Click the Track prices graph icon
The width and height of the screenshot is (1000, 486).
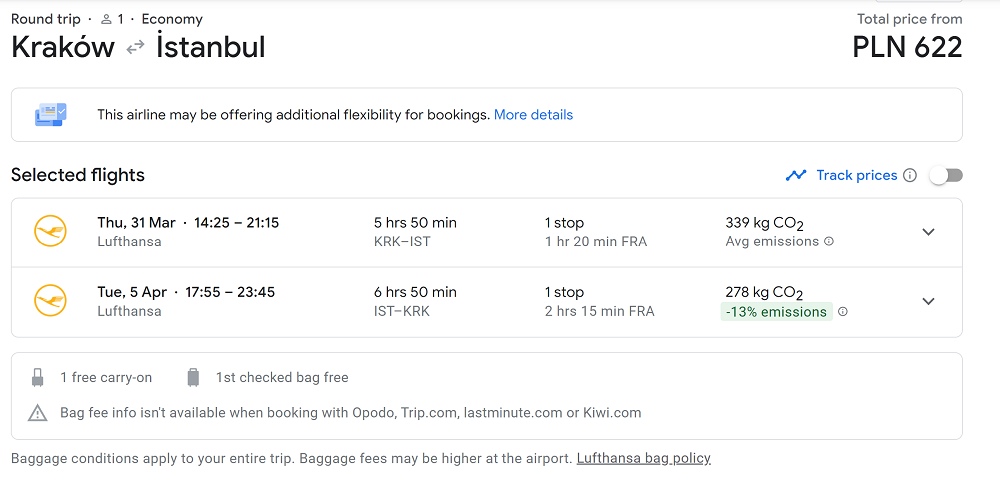point(796,175)
